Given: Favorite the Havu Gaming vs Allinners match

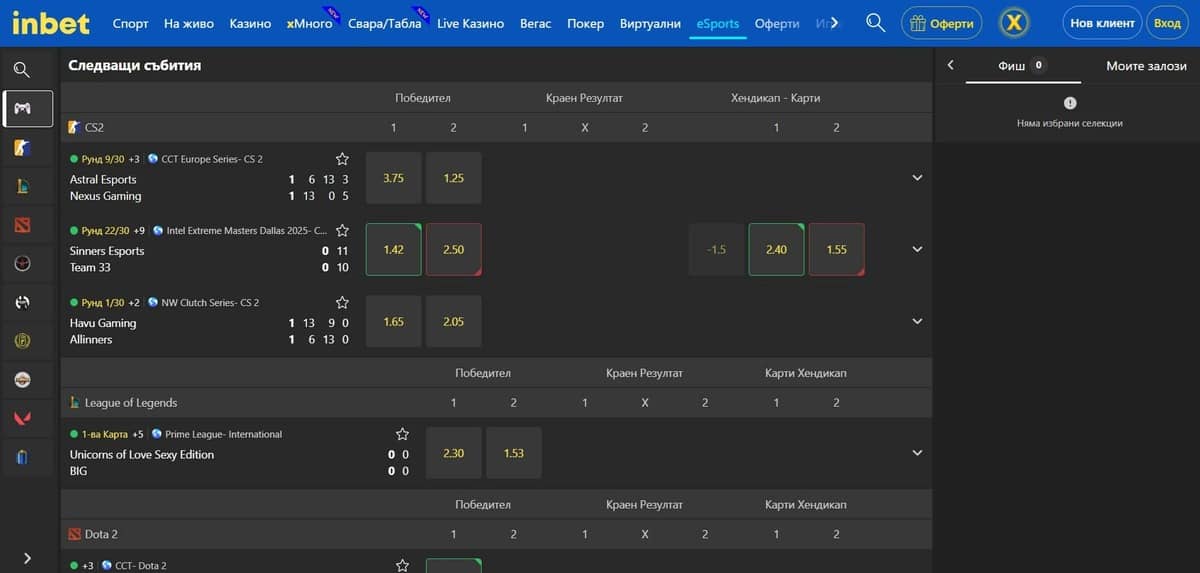Looking at the screenshot, I should (342, 302).
